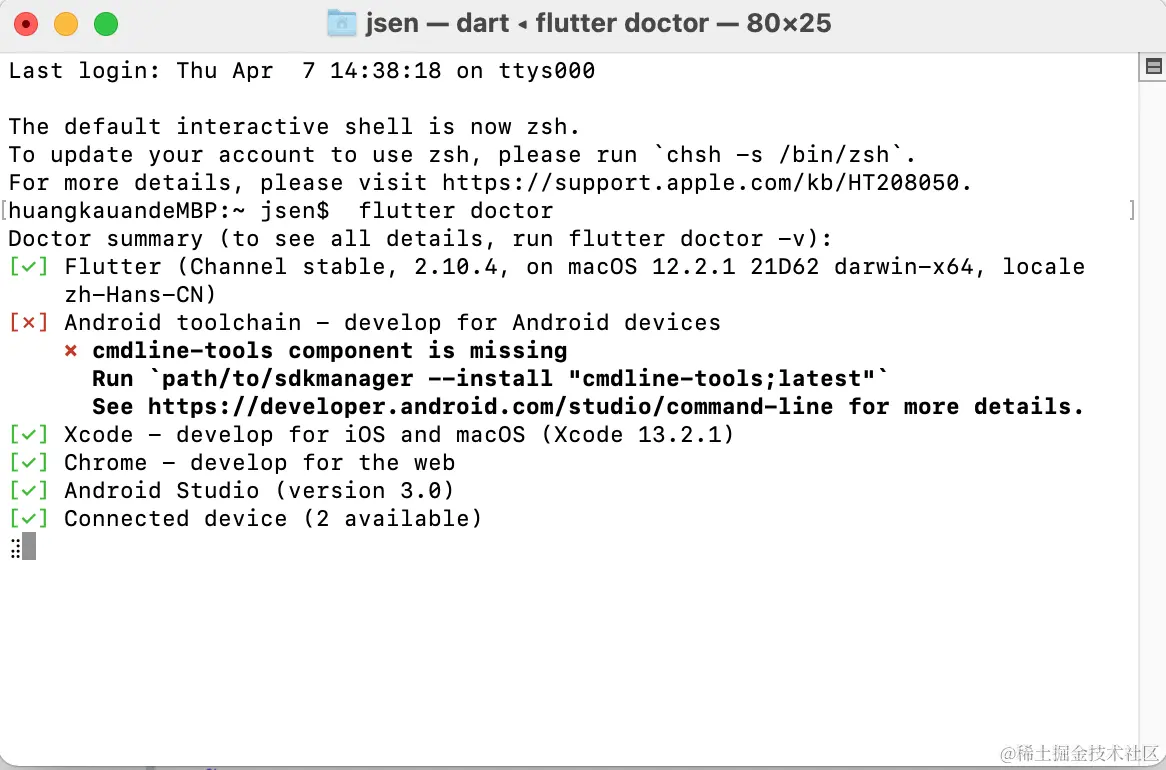The width and height of the screenshot is (1166, 770).
Task: Click the gray block terminal cursor
Action: point(29,547)
